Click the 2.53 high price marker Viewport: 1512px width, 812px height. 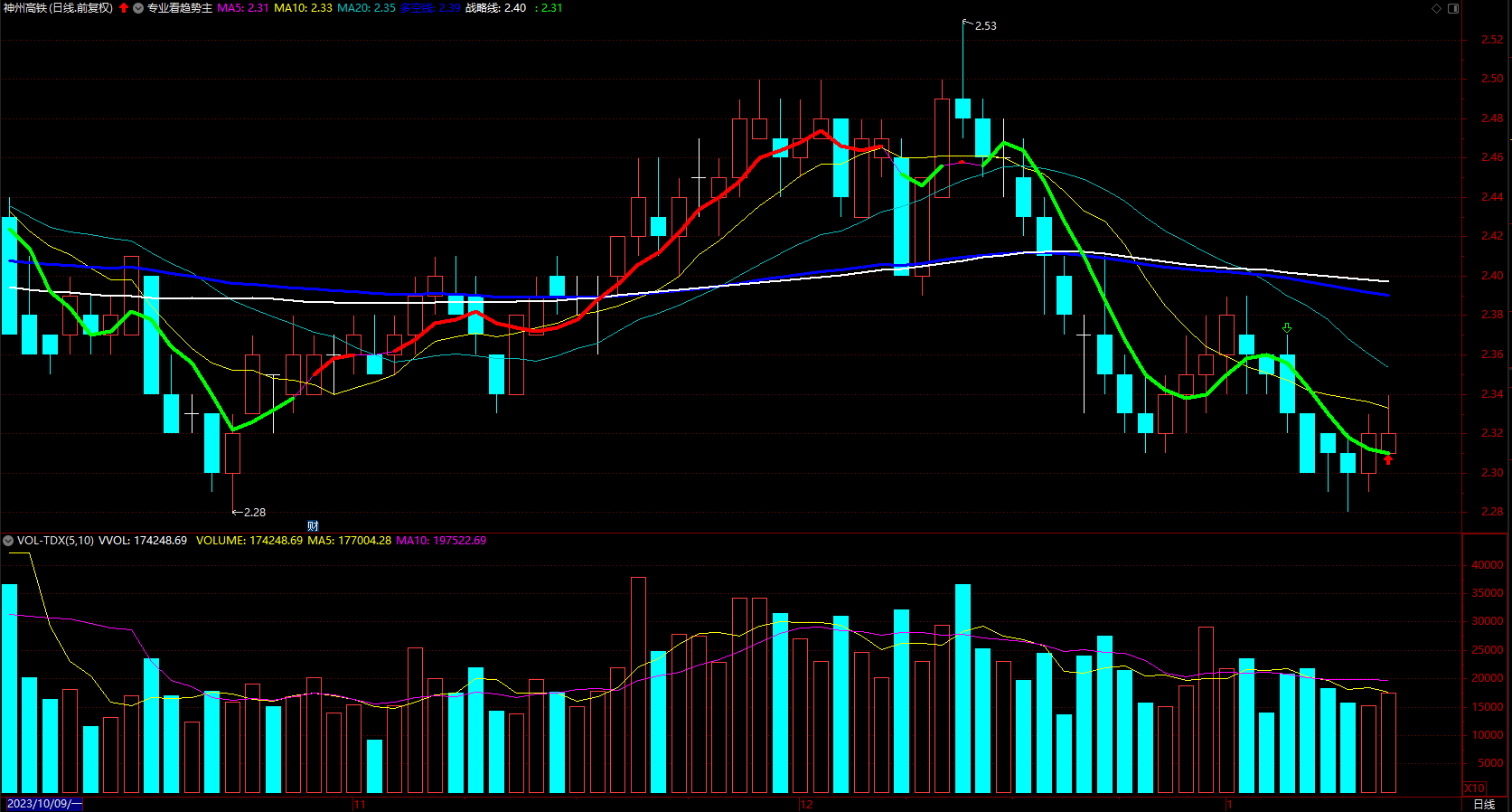pos(986,26)
